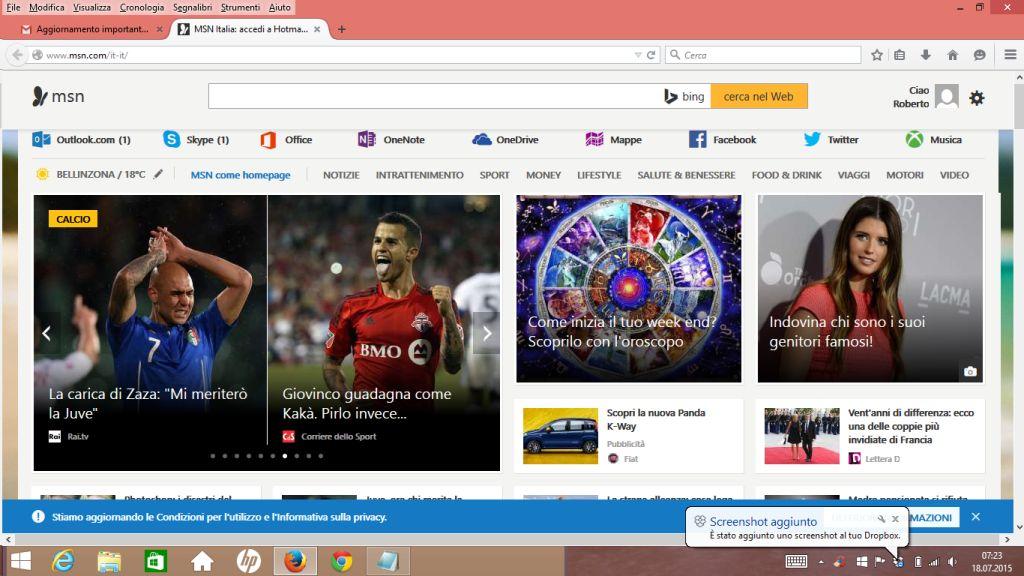The height and width of the screenshot is (576, 1024).
Task: Open the File menu
Action: click(x=13, y=7)
